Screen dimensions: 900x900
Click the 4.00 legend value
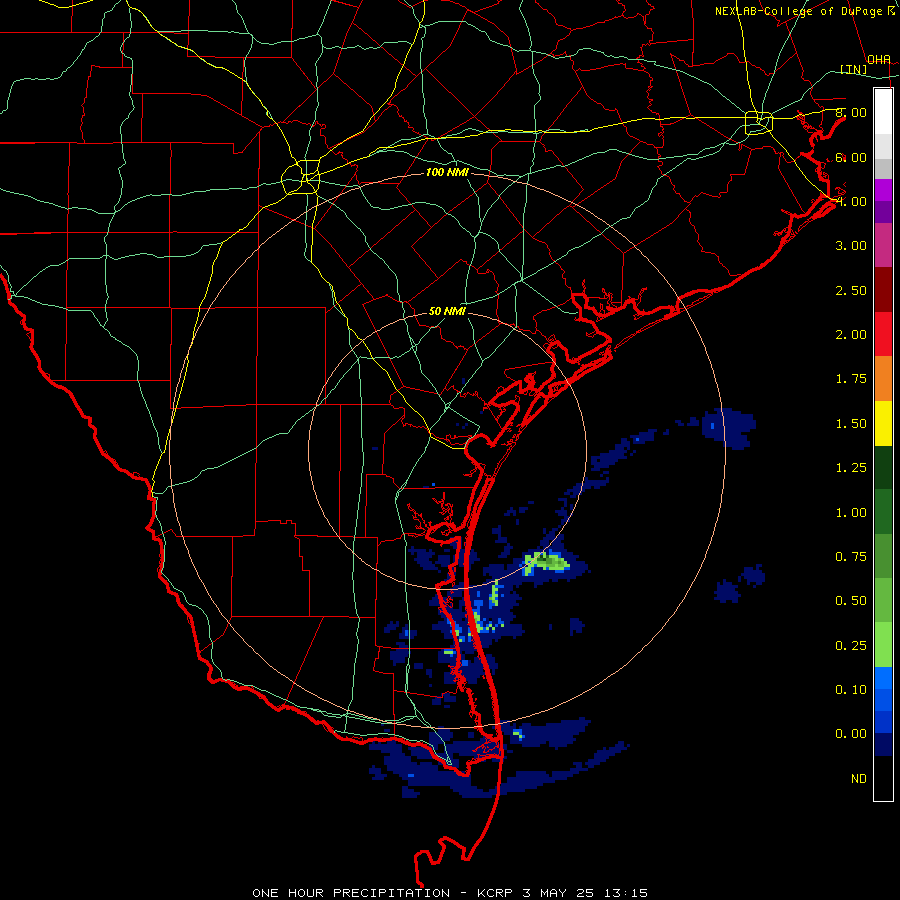pyautogui.click(x=851, y=201)
